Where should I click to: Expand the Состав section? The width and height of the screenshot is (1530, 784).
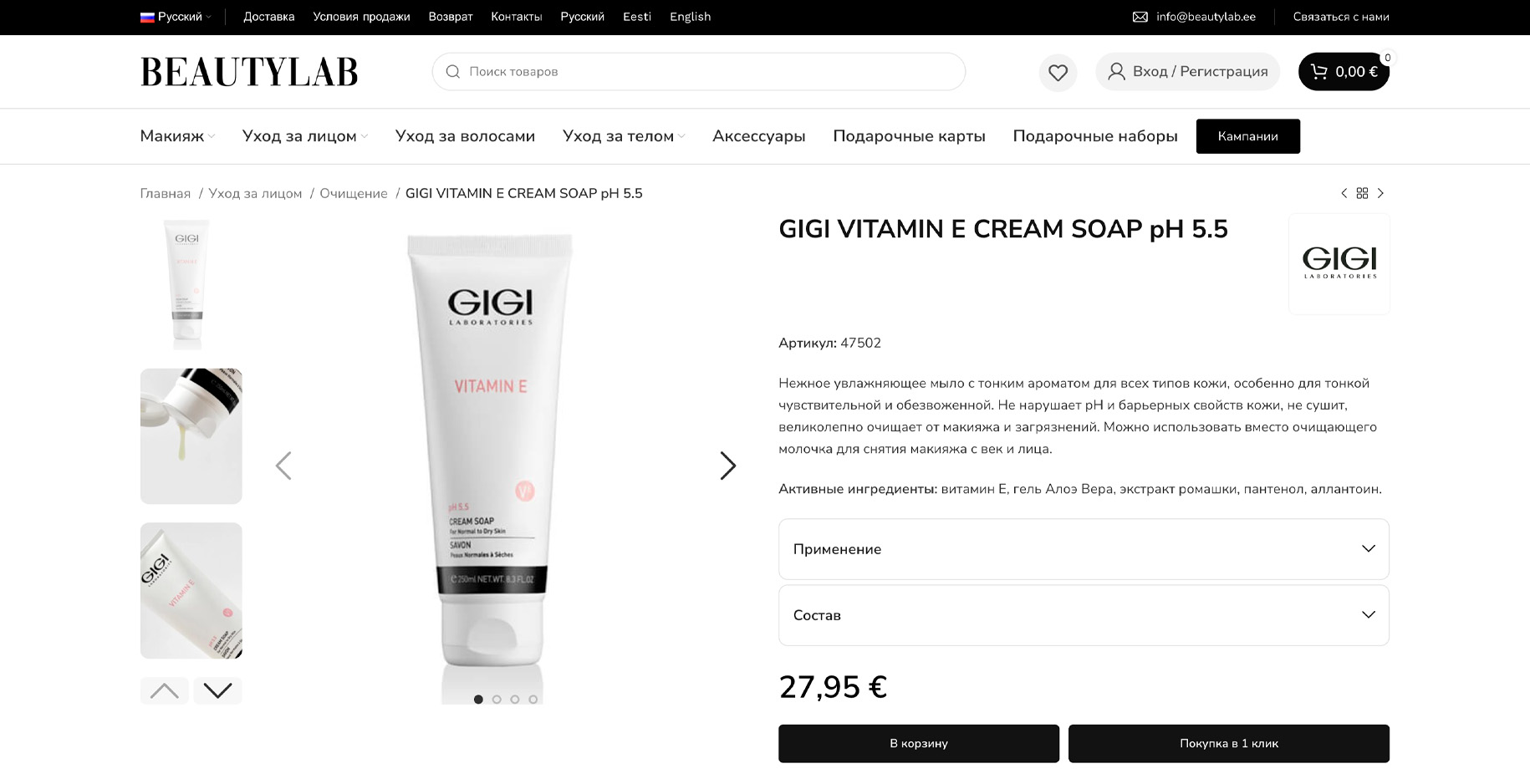point(1084,615)
